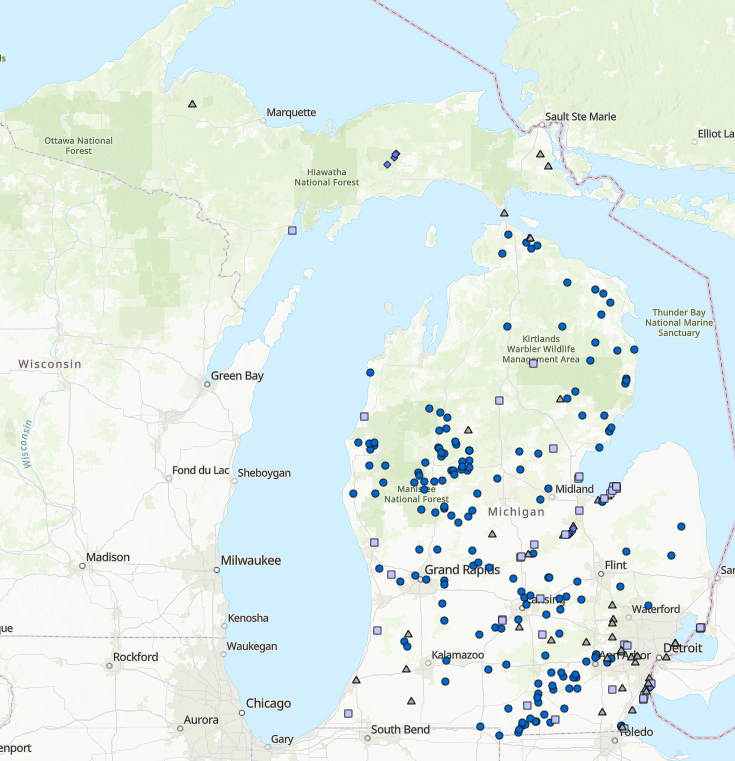Click the Milwaukee city label
The height and width of the screenshot is (761, 735).
pyautogui.click(x=251, y=561)
